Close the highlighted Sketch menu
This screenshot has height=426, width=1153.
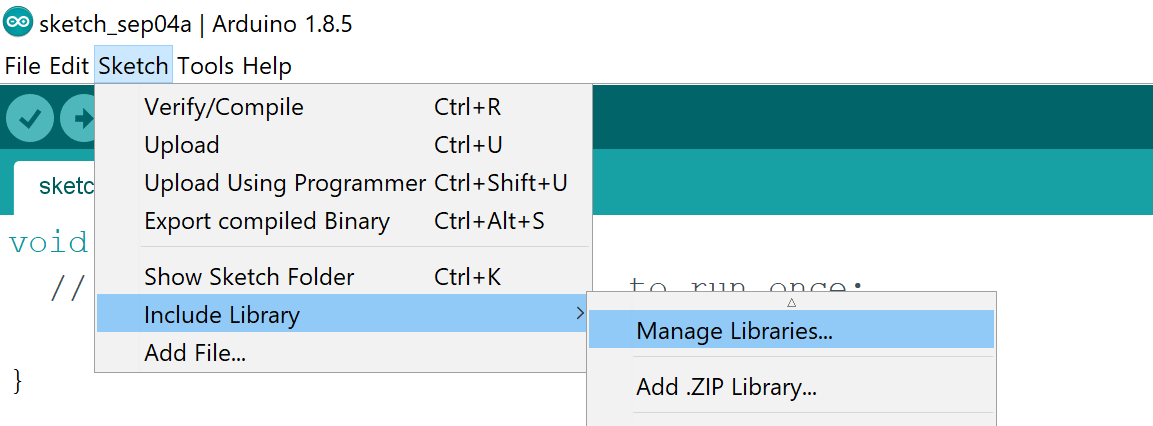pos(133,66)
